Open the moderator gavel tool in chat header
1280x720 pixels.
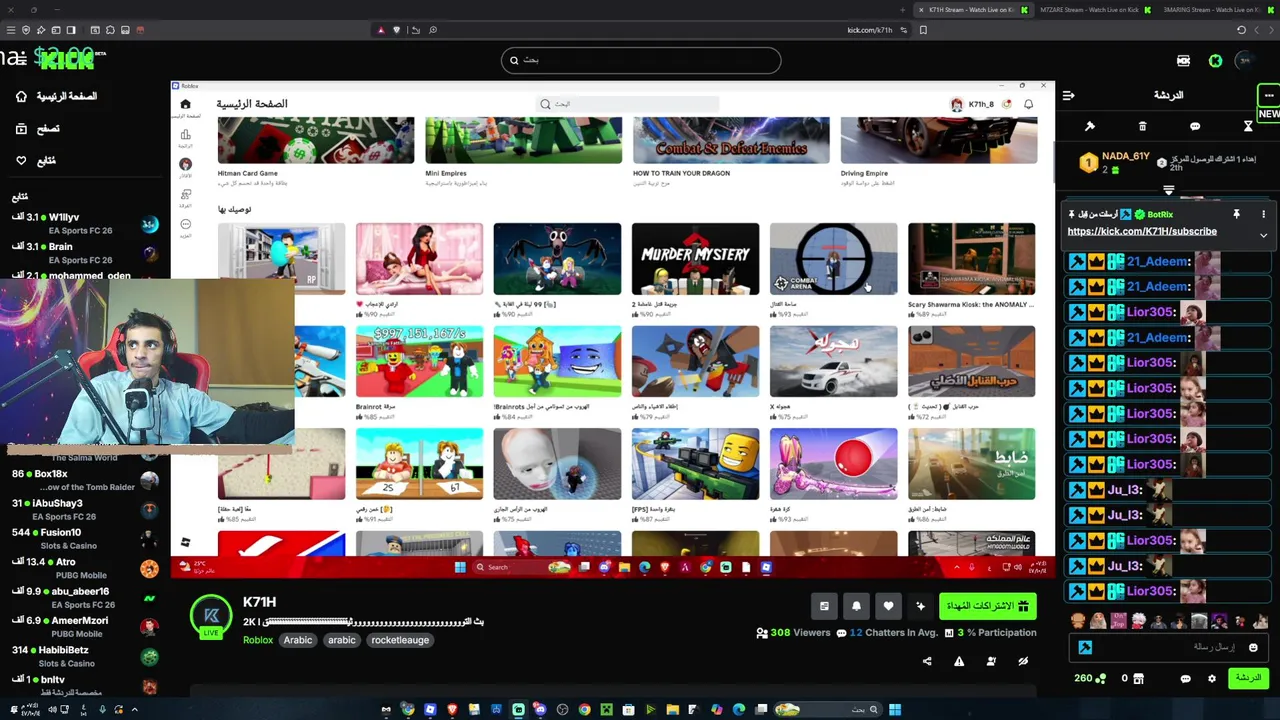1090,126
